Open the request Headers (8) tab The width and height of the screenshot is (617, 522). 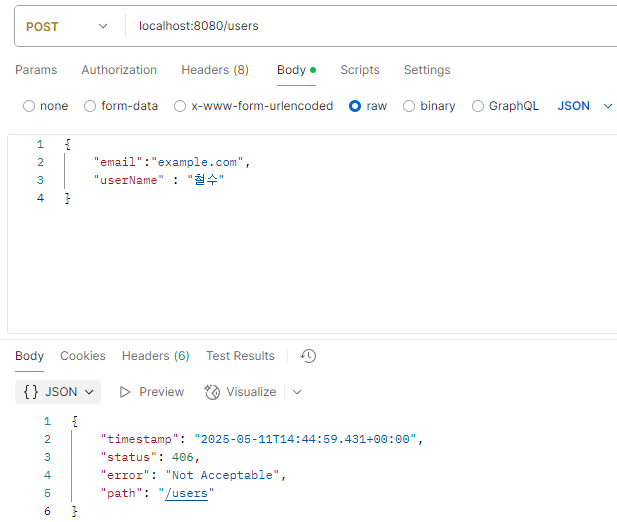point(215,70)
